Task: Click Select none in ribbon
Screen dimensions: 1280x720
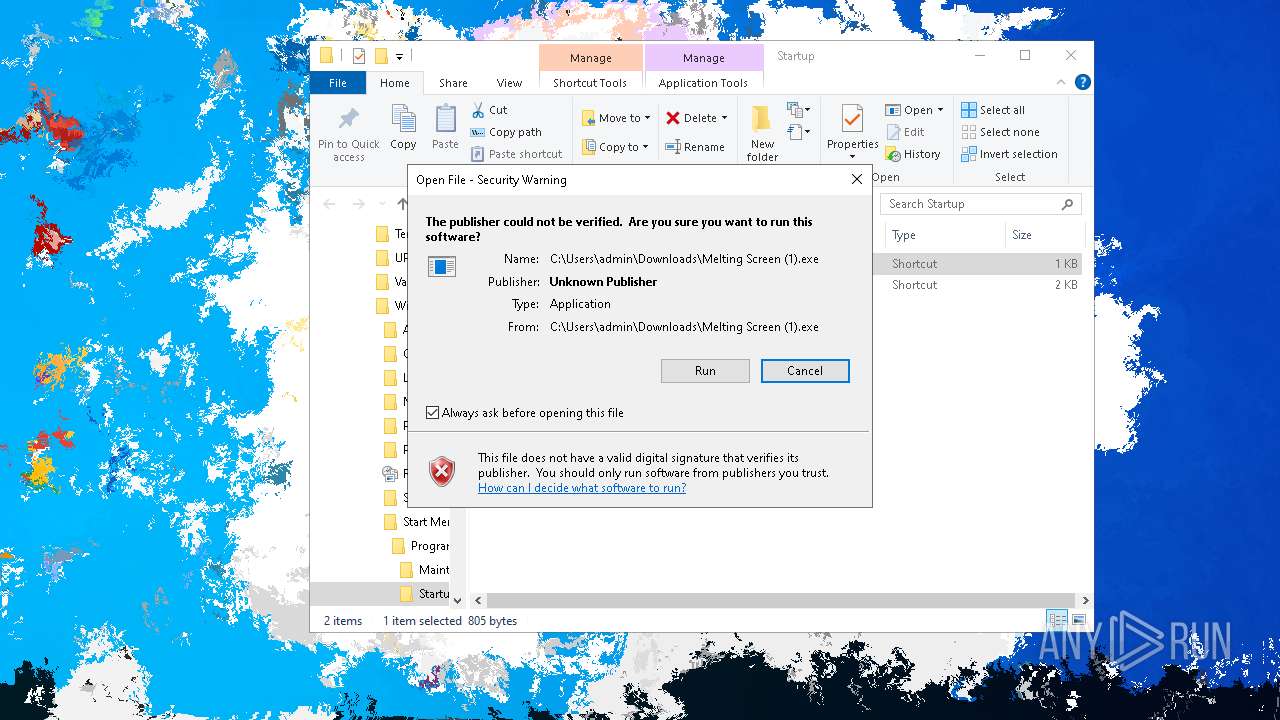Action: [x=1000, y=132]
